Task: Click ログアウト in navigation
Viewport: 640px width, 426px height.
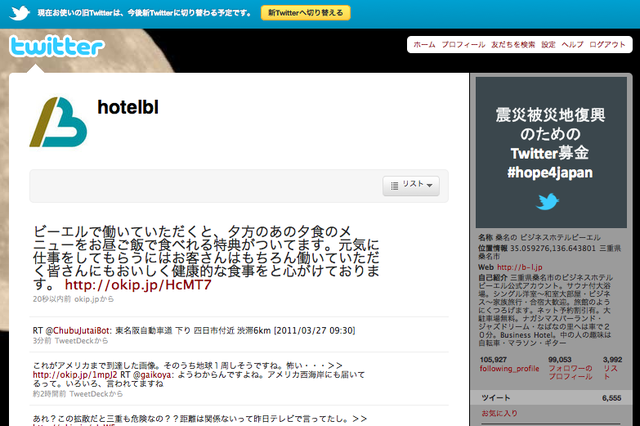Action: (x=607, y=44)
